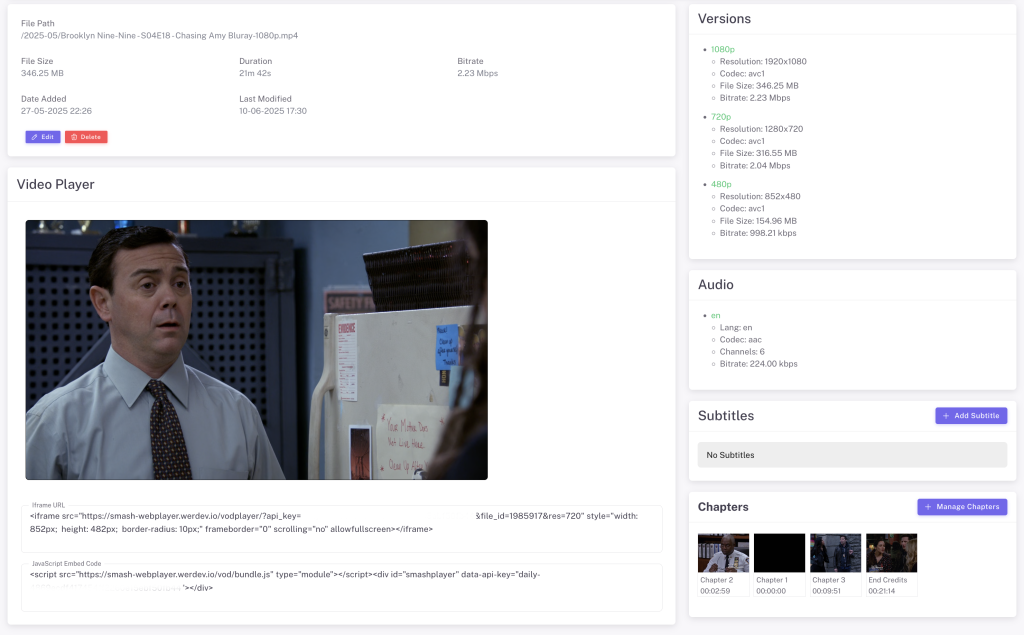Click the JavaScript Embed Code field
Viewport: 1024px width, 635px height.
(x=342, y=587)
